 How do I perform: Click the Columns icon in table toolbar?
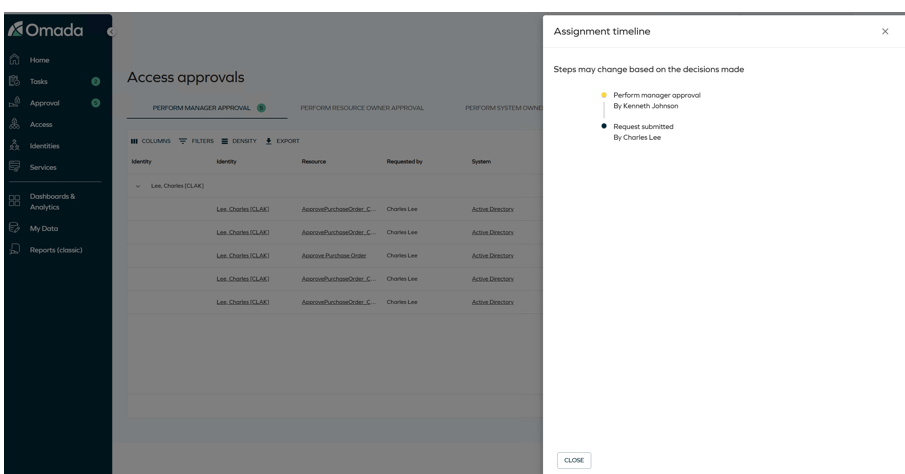coord(134,141)
